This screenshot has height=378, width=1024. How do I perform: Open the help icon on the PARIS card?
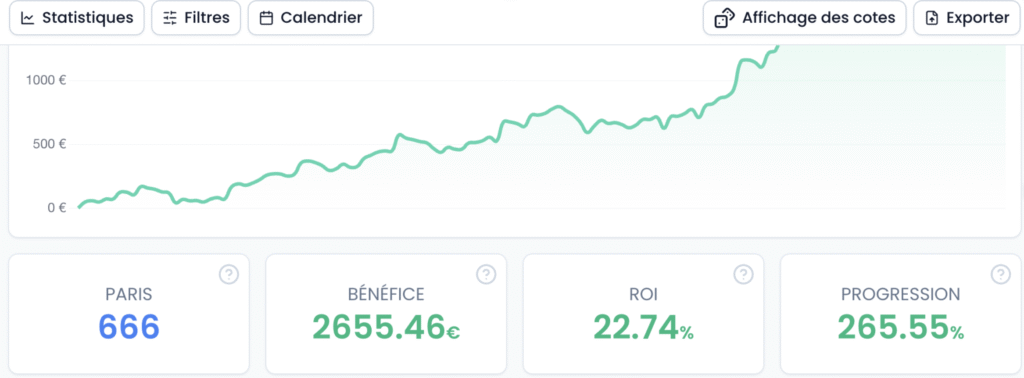[x=229, y=275]
